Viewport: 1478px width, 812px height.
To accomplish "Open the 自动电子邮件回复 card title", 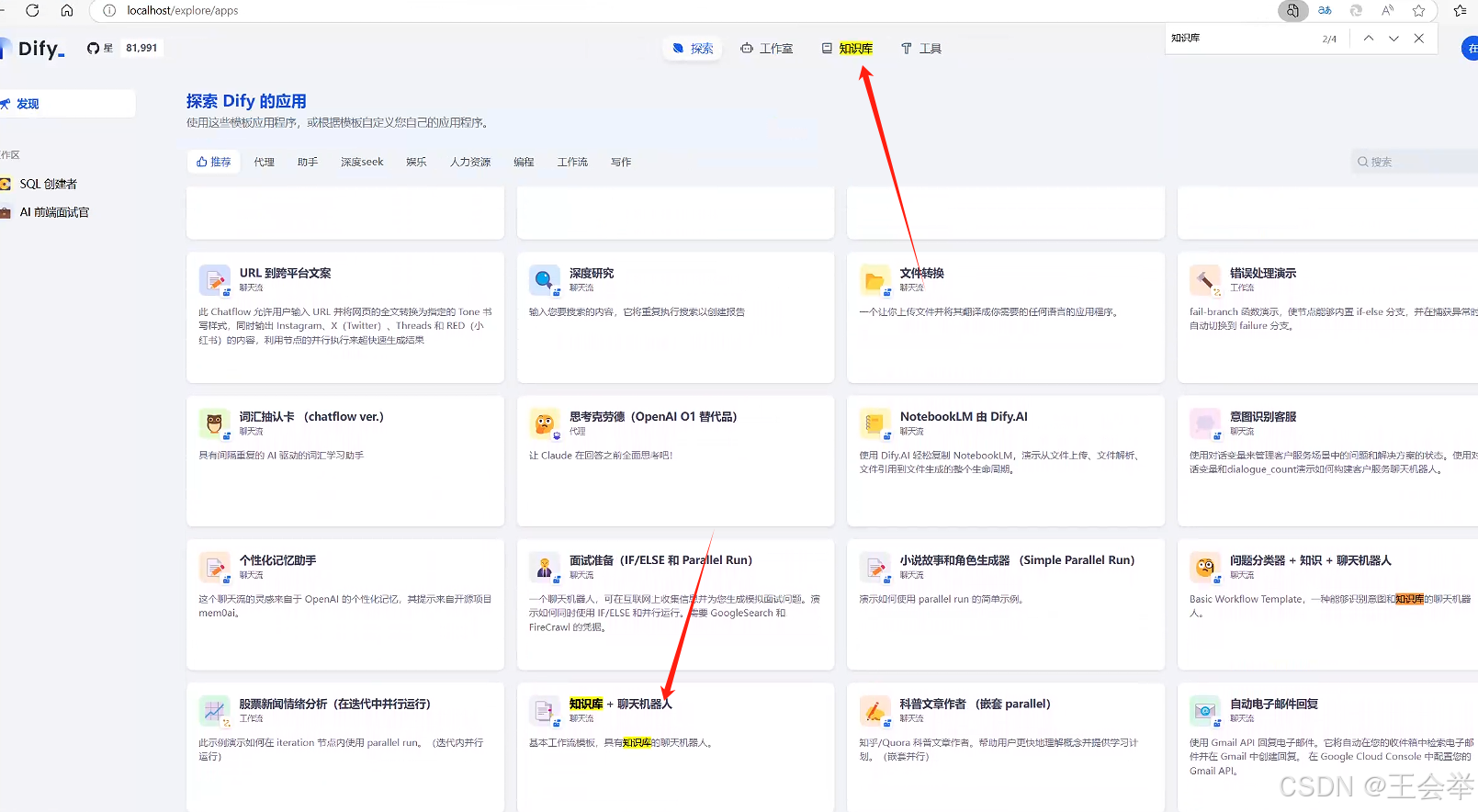I will click(1274, 704).
